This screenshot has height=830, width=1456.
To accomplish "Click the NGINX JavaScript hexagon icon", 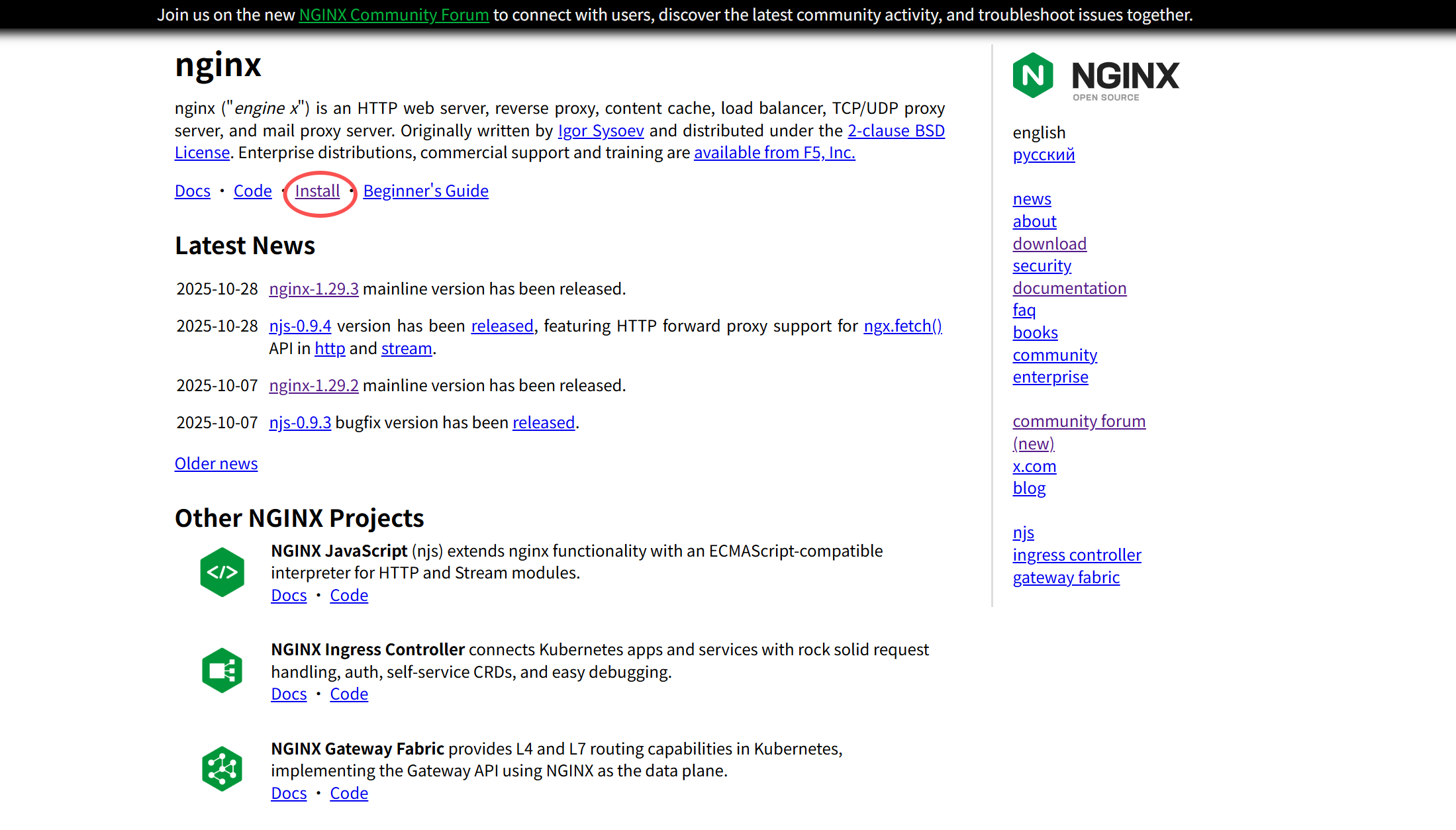I will (x=222, y=572).
